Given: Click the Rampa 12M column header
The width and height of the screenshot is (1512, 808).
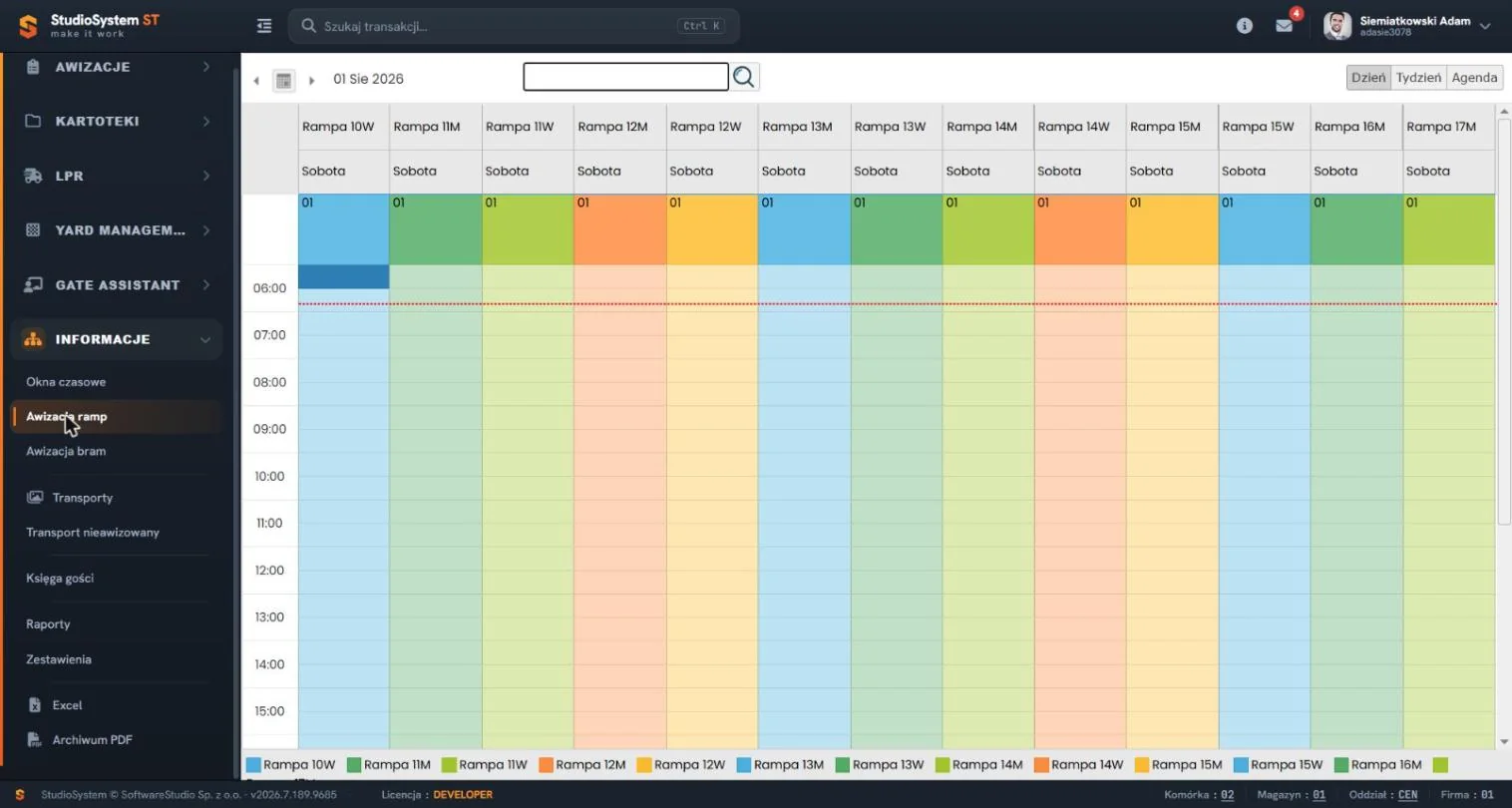Looking at the screenshot, I should pyautogui.click(x=619, y=127).
